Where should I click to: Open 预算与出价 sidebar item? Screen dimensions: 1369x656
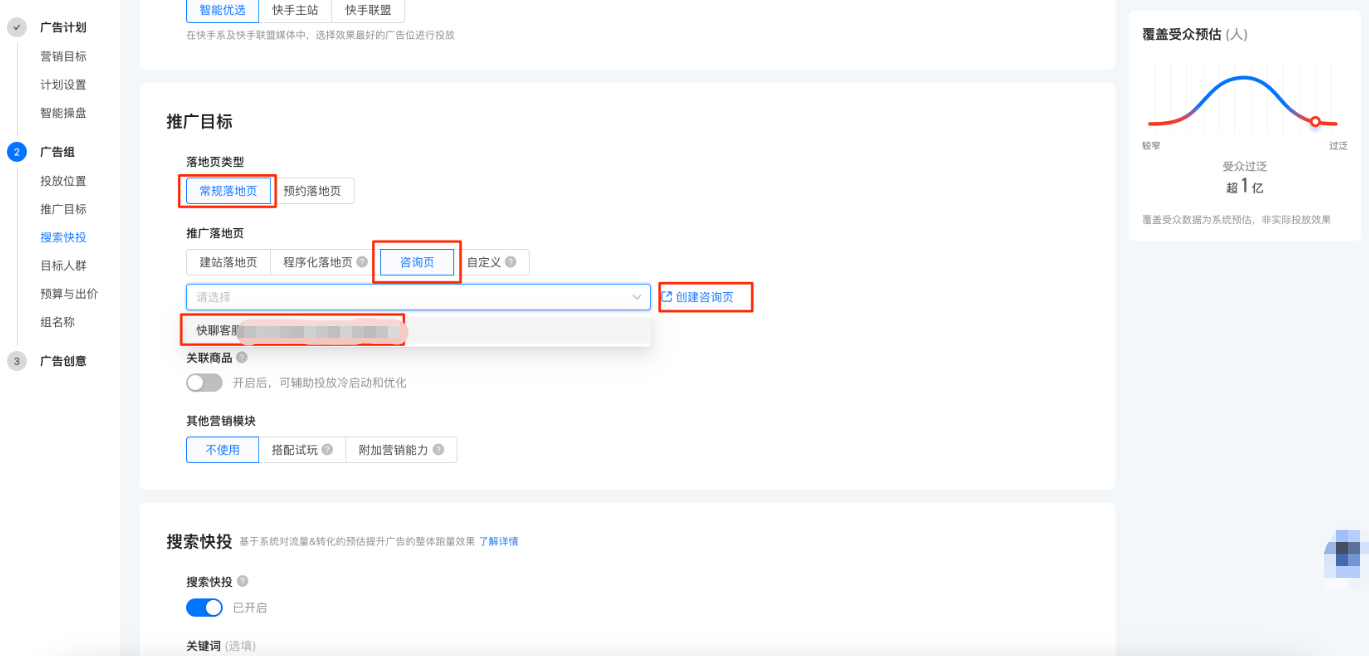tap(69, 294)
